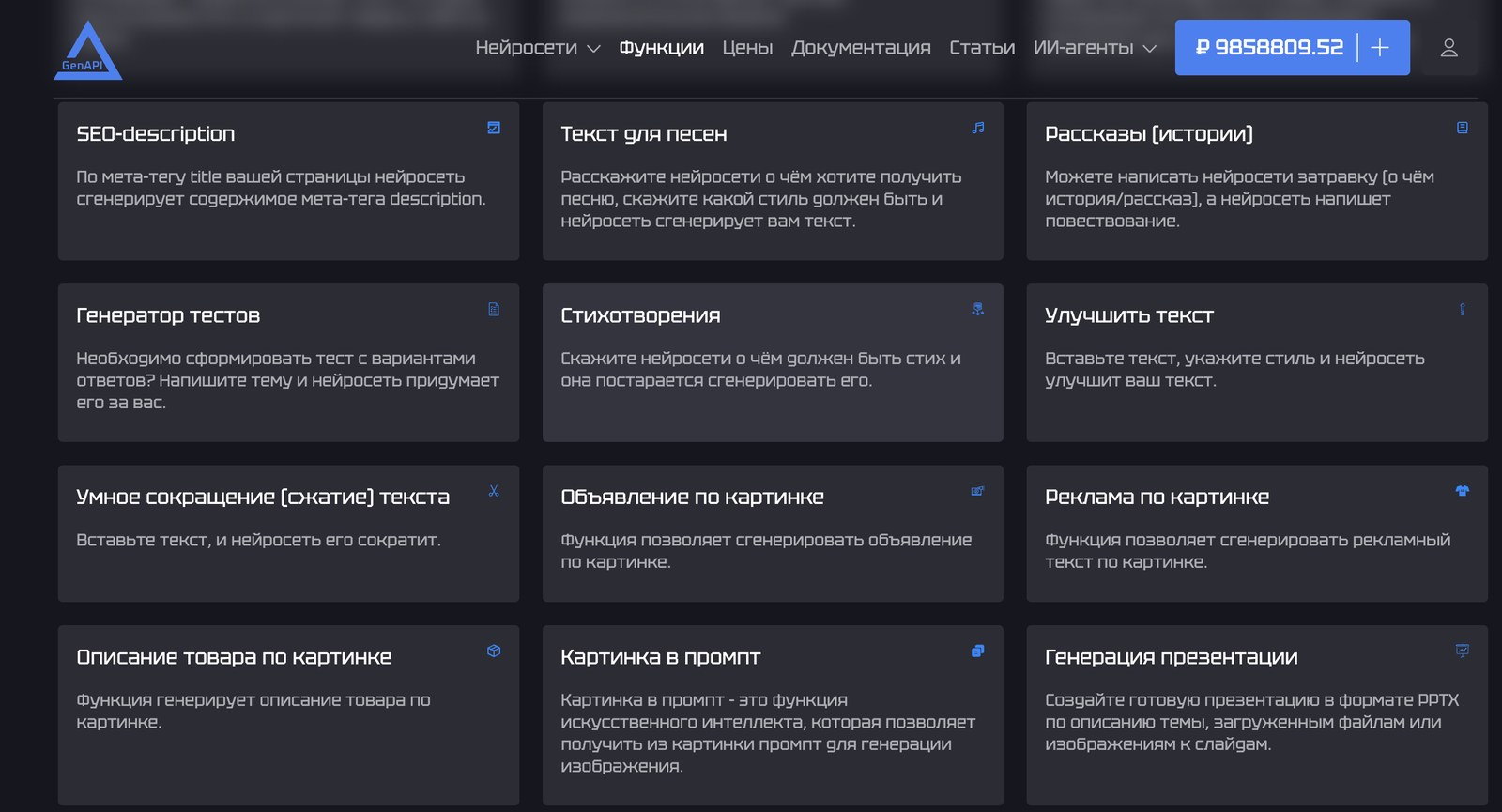Open the Рассказы (истории) function title
This screenshot has height=812, width=1502.
point(1149,134)
